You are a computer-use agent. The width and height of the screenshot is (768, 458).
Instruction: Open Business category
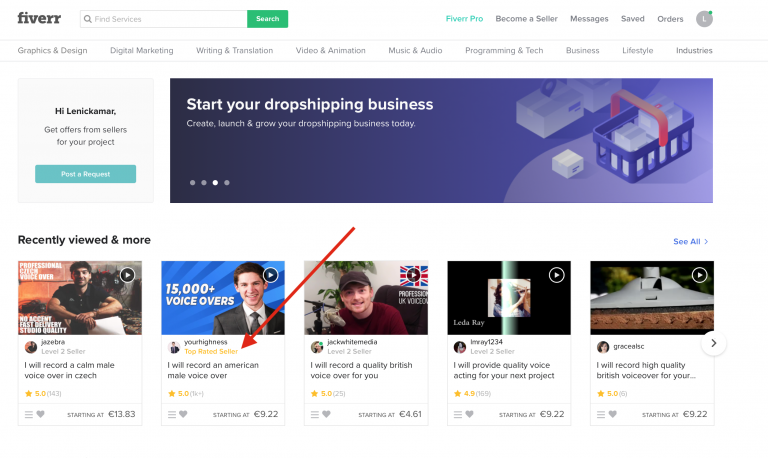(x=582, y=50)
